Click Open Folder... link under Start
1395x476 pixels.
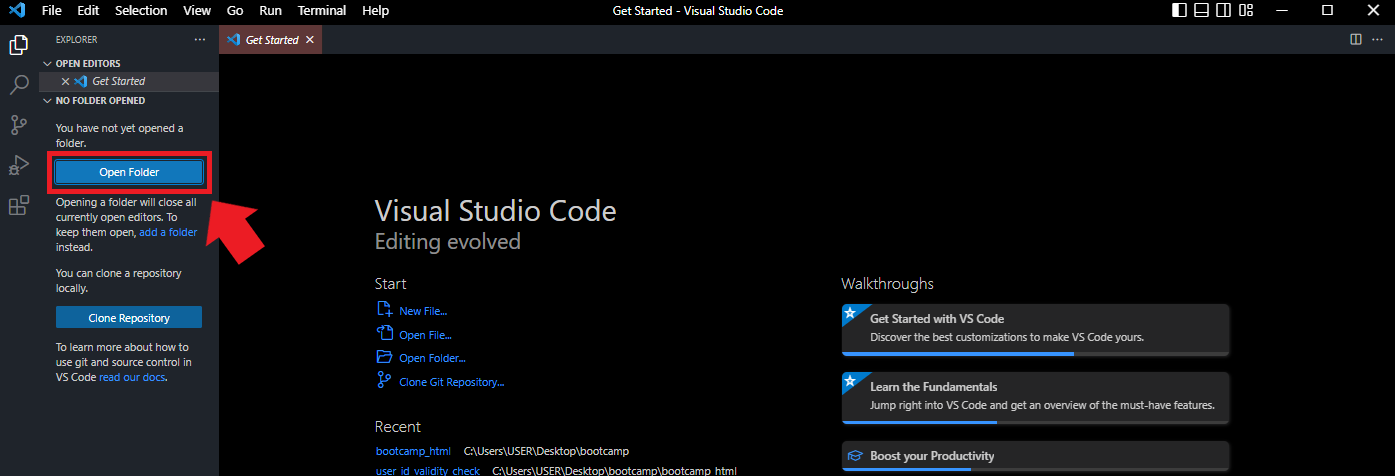click(x=432, y=358)
